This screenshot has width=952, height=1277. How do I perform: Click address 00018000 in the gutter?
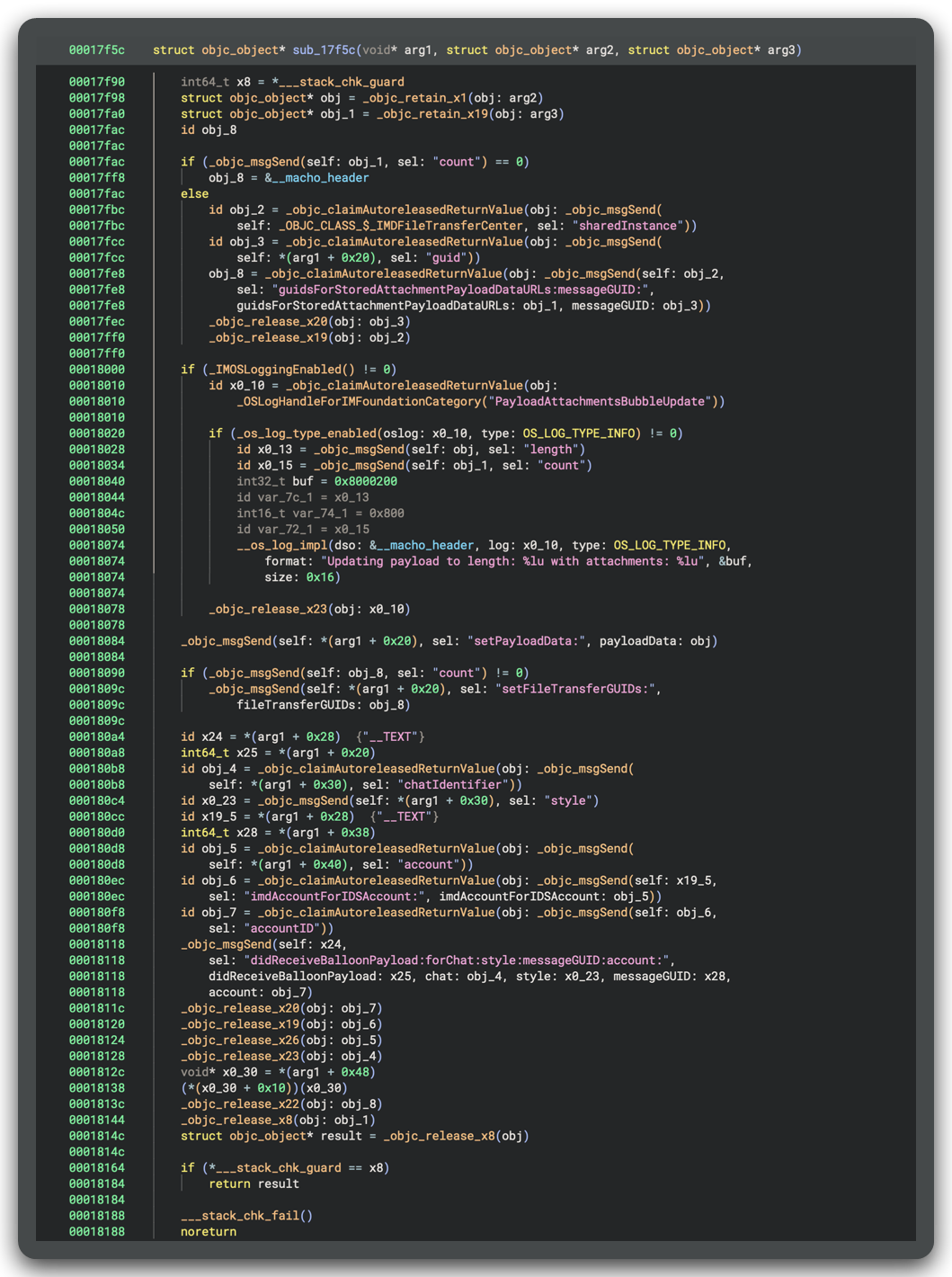coord(97,370)
